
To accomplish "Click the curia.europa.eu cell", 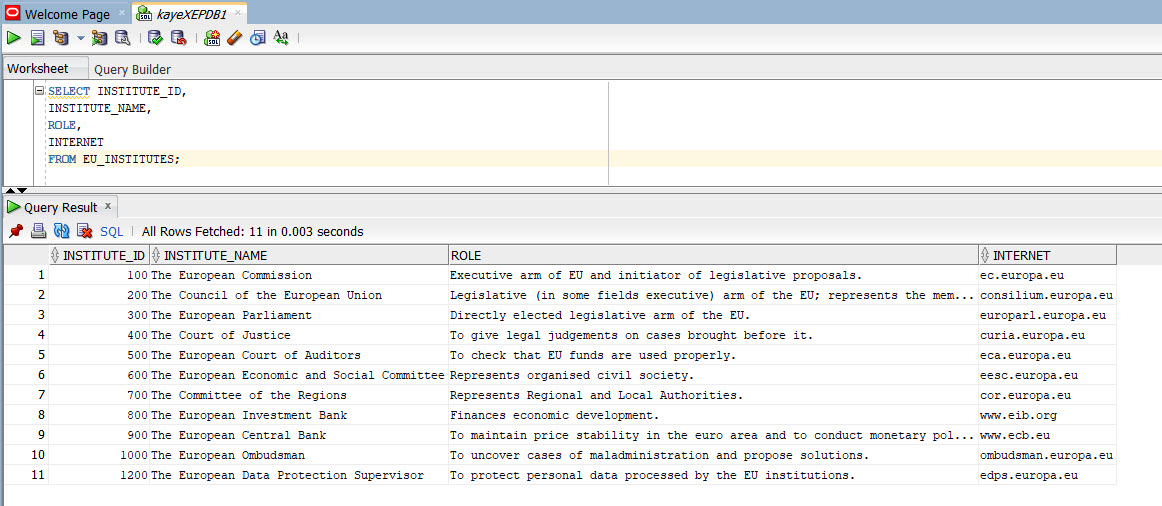I will [x=1047, y=336].
